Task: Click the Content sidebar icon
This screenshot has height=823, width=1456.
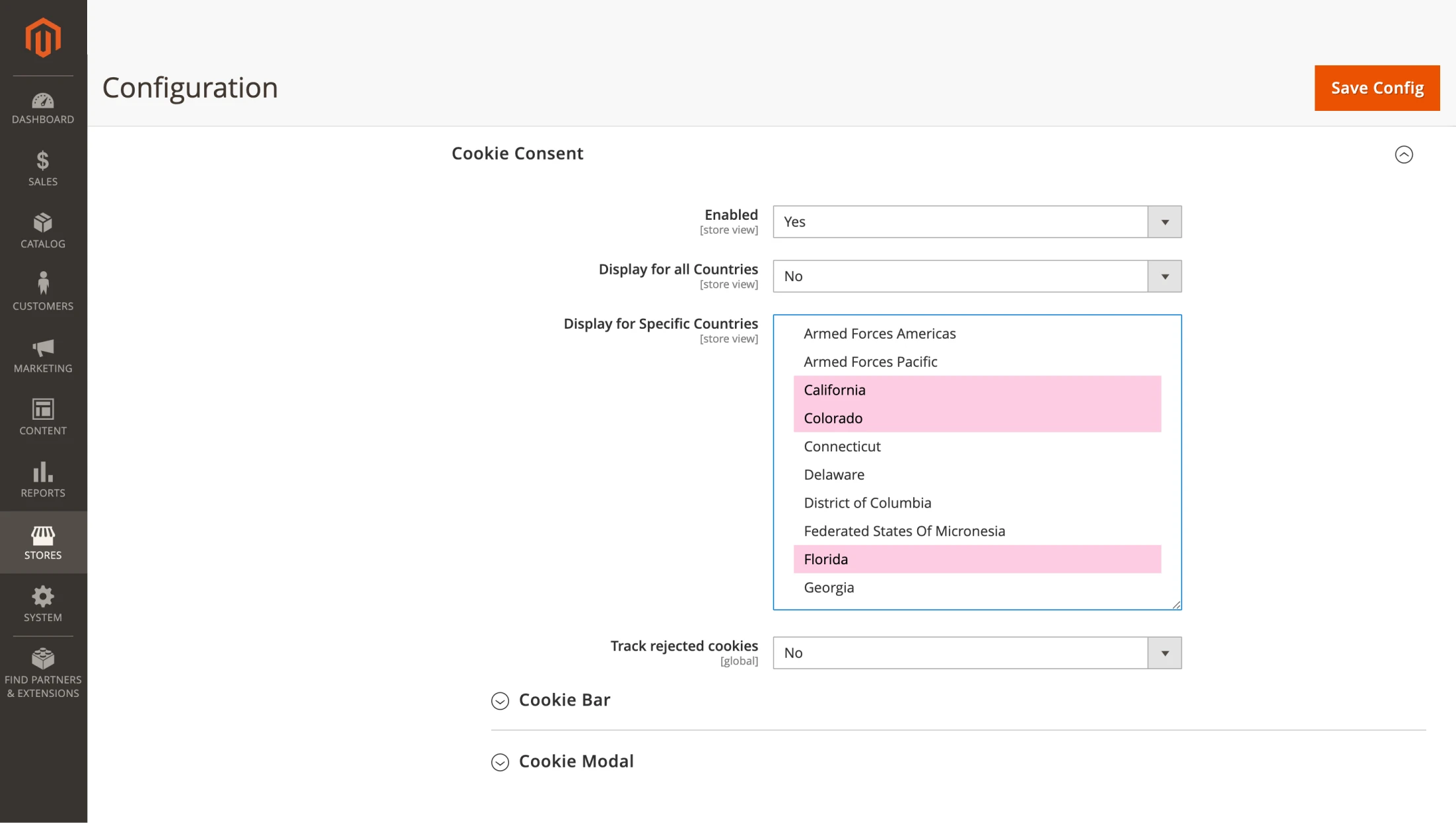Action: [42, 416]
